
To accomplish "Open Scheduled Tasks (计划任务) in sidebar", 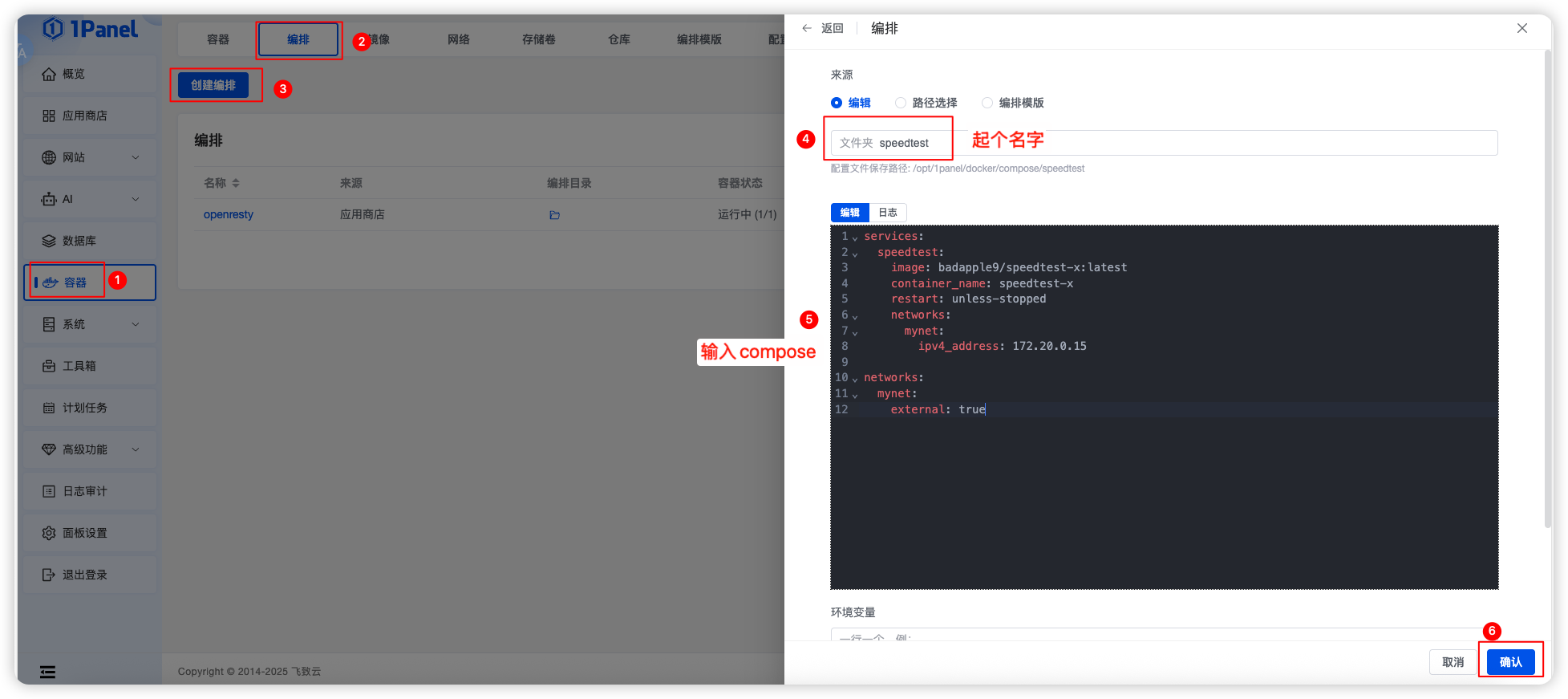I will (x=85, y=408).
